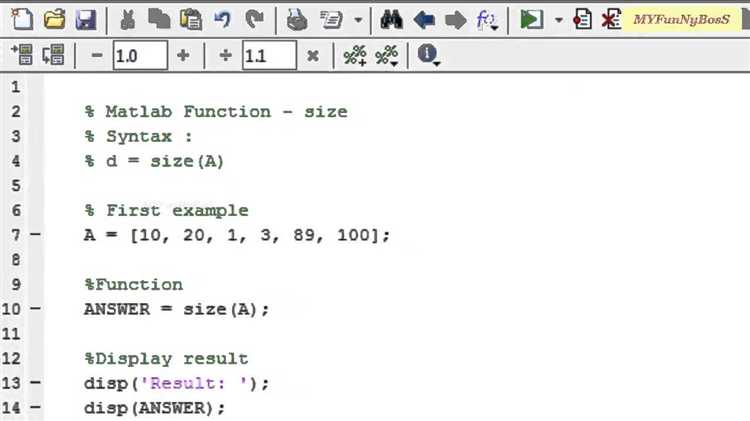This screenshot has width=750, height=421.
Task: Insert a cell break
Action: pos(22,55)
